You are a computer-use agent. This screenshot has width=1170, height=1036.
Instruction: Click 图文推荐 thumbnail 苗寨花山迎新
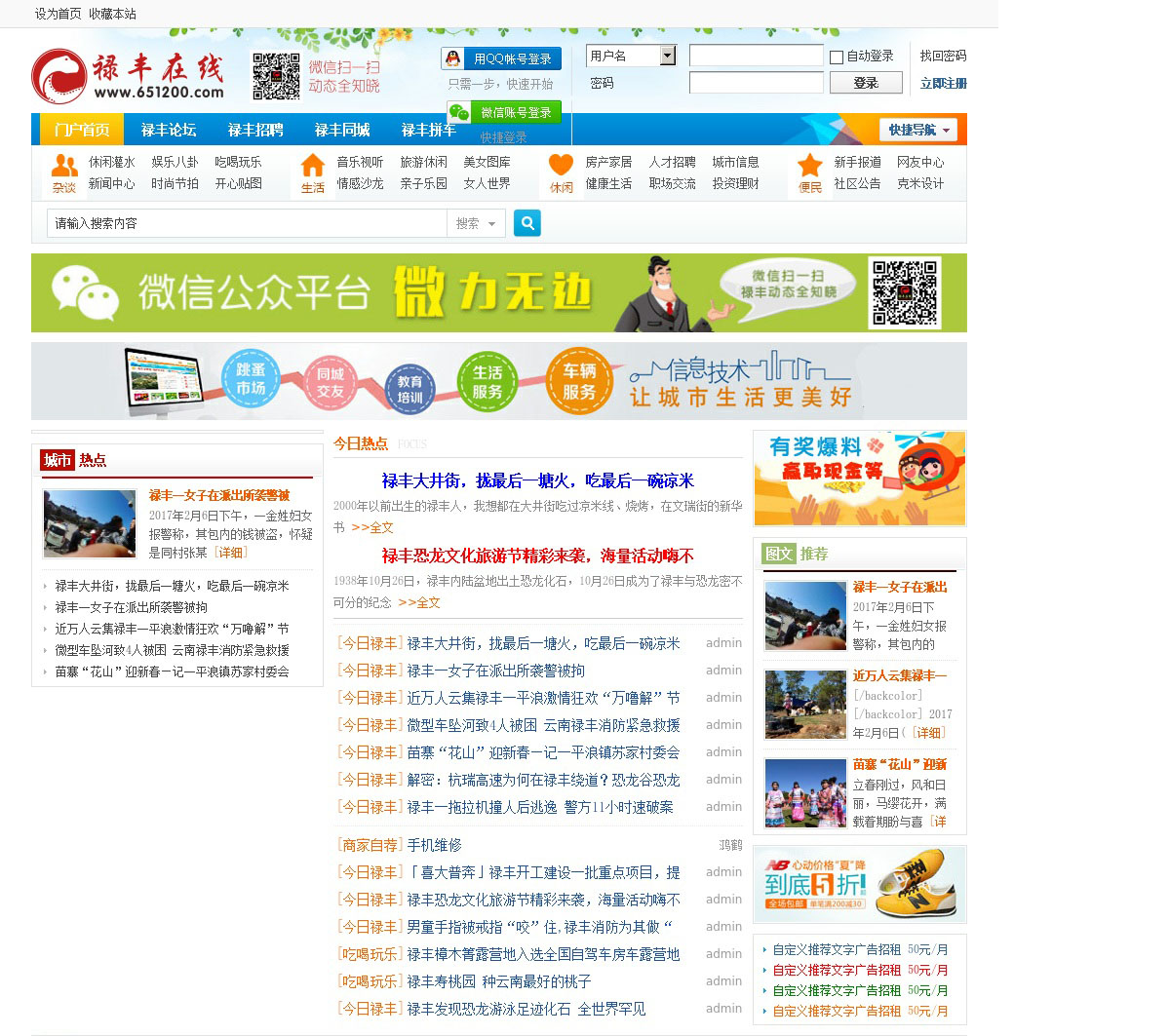(x=805, y=793)
